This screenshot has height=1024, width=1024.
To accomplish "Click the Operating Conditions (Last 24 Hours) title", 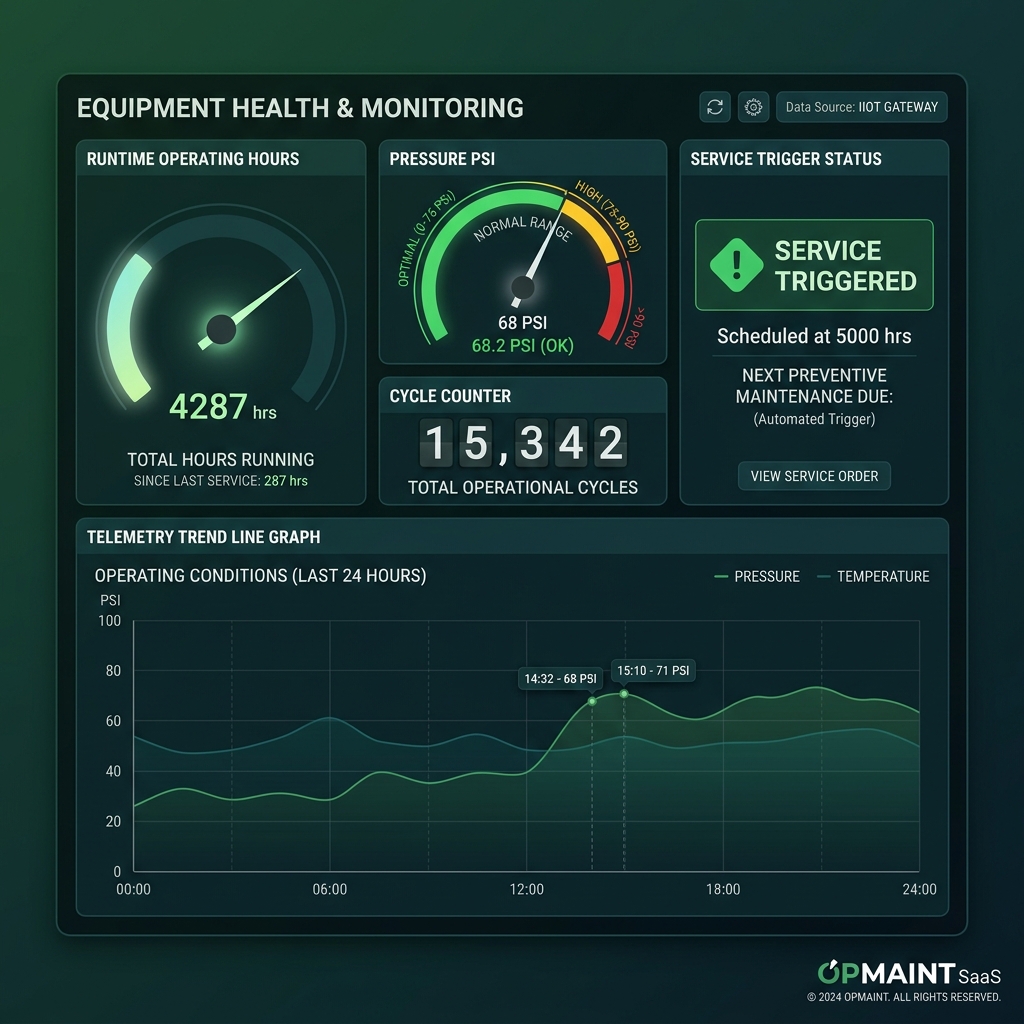I will coord(261,575).
